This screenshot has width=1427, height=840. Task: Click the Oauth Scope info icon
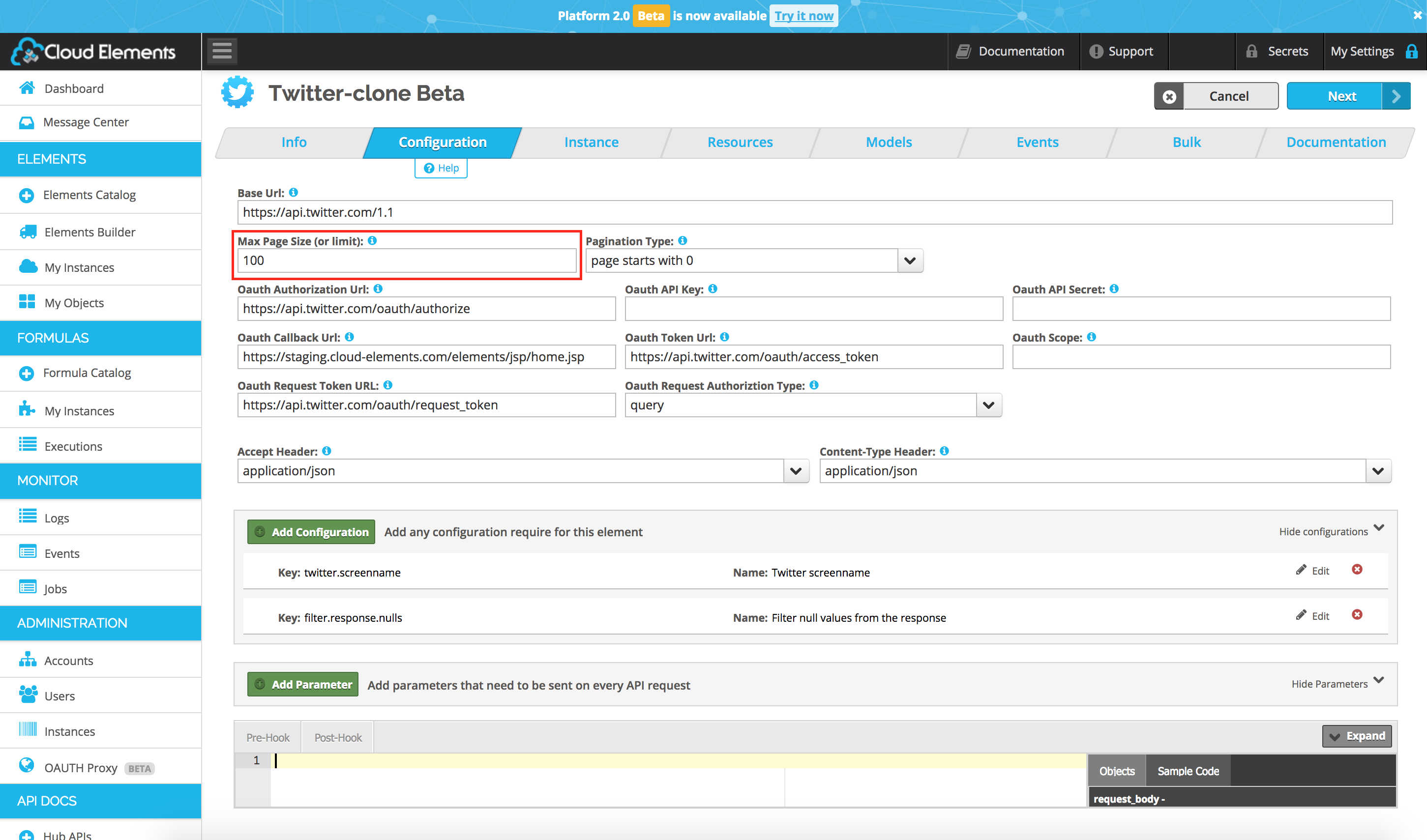pos(1091,337)
